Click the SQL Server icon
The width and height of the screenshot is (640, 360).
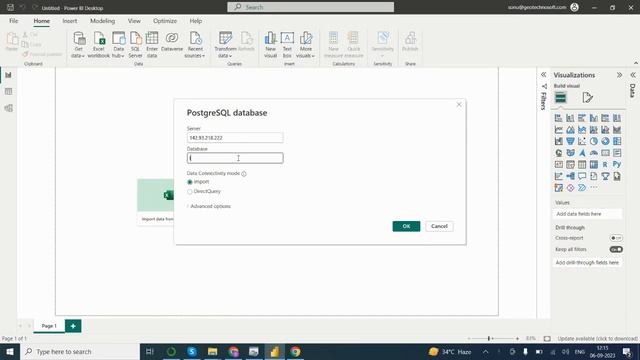(135, 45)
